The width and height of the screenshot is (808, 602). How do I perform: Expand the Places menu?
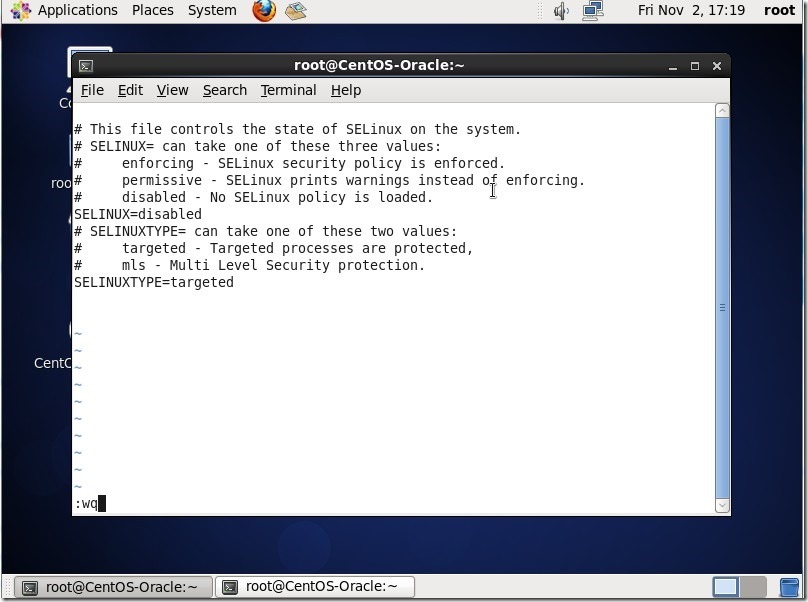152,10
